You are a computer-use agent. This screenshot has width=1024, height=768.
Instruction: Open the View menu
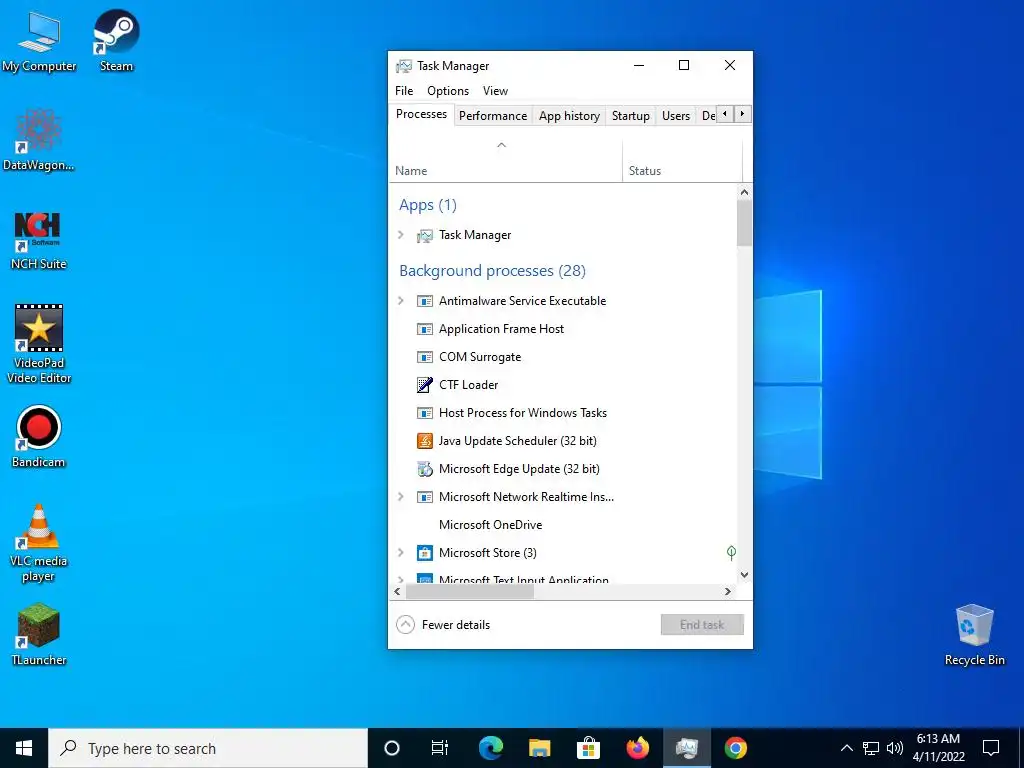496,91
